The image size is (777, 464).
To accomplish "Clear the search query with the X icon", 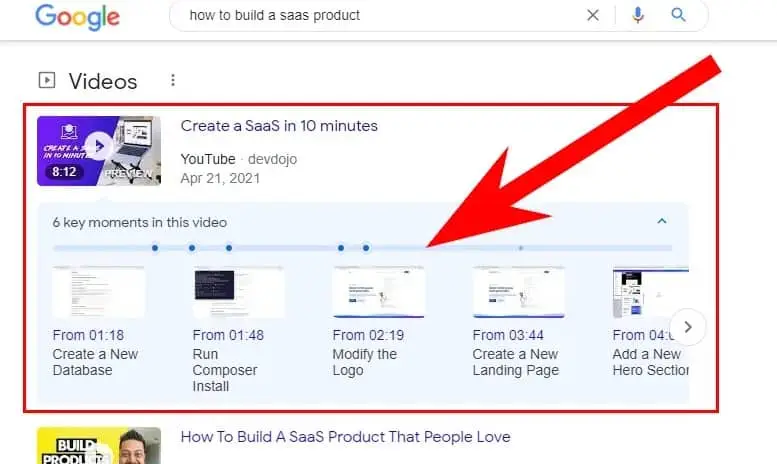I will 593,15.
